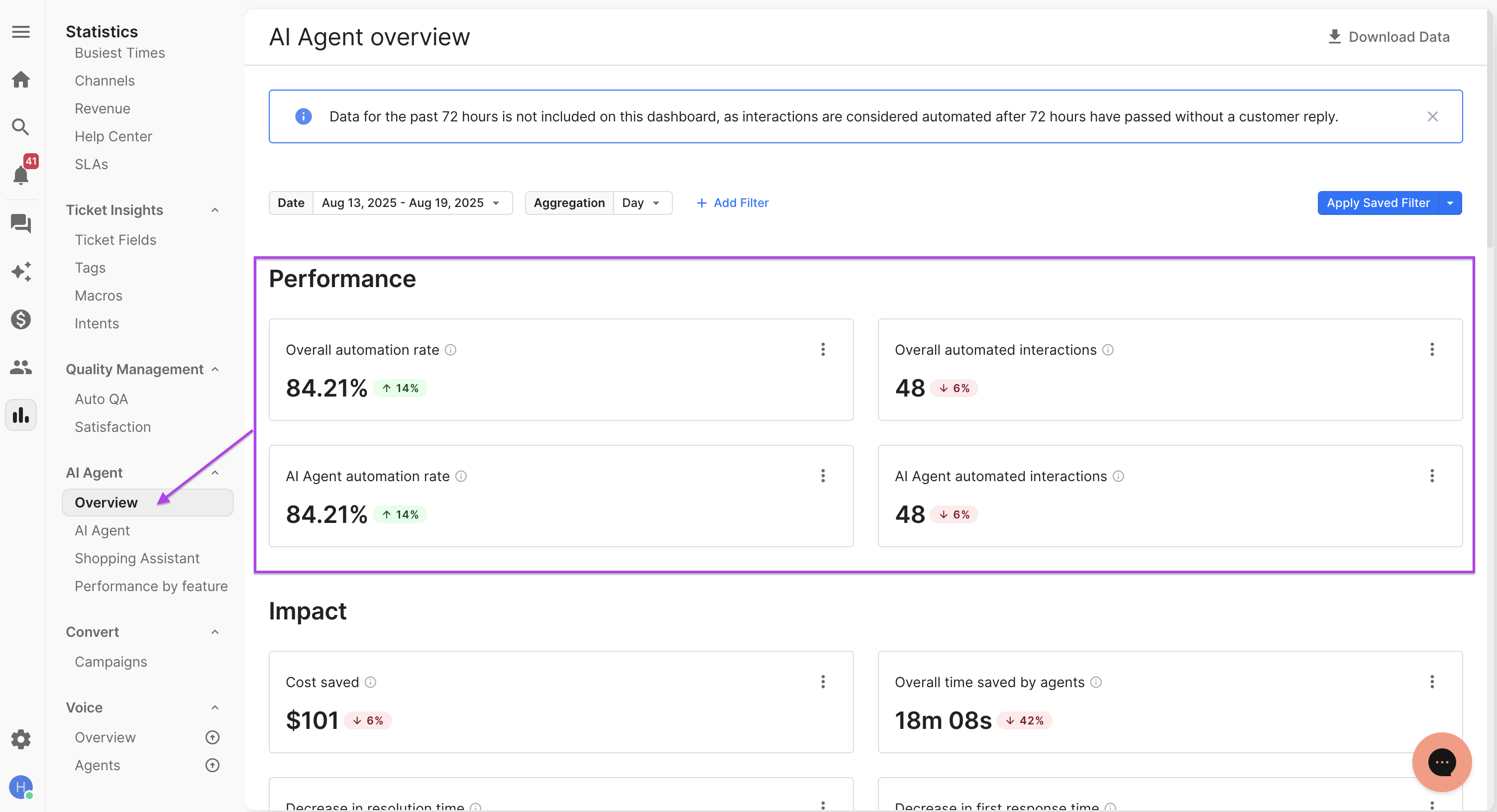Collapse the Quality Management section
The height and width of the screenshot is (812, 1497).
215,369
